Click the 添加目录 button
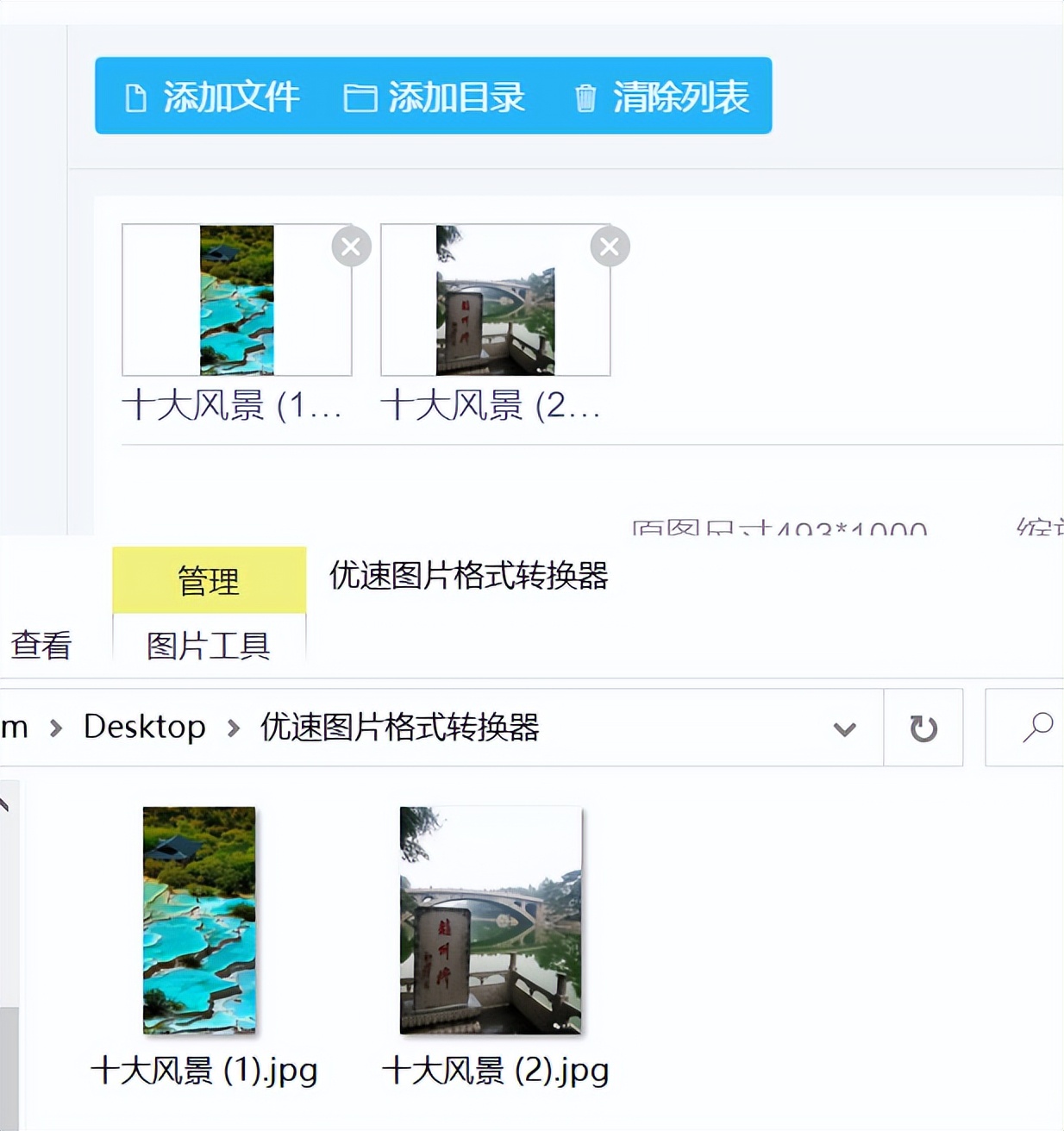This screenshot has width=1064, height=1131. (438, 97)
